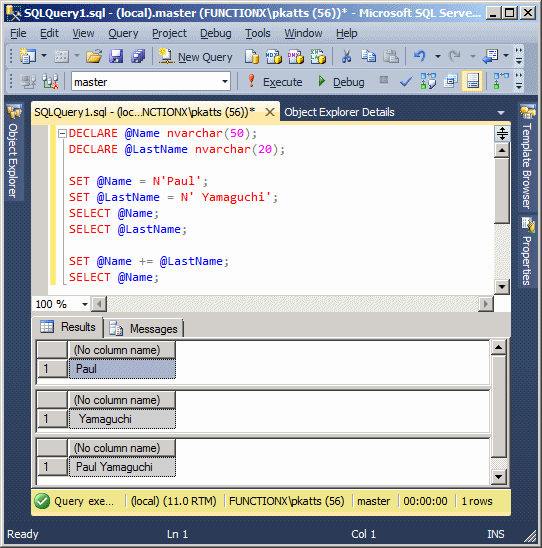Open the Redo history dropdown arrow
542x548 pixels.
click(472, 56)
